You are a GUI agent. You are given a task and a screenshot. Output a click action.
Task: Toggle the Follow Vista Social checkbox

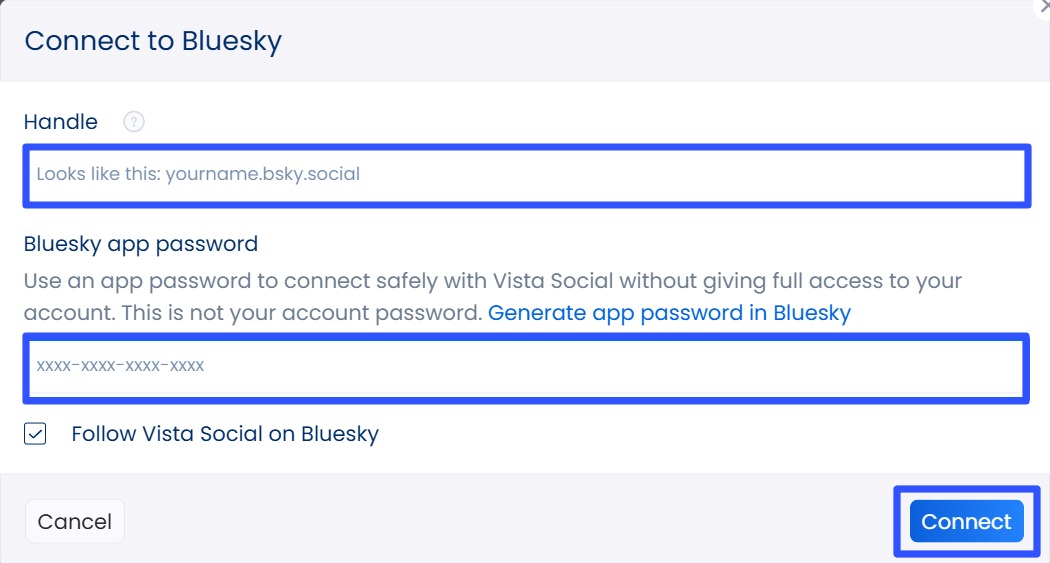(36, 434)
